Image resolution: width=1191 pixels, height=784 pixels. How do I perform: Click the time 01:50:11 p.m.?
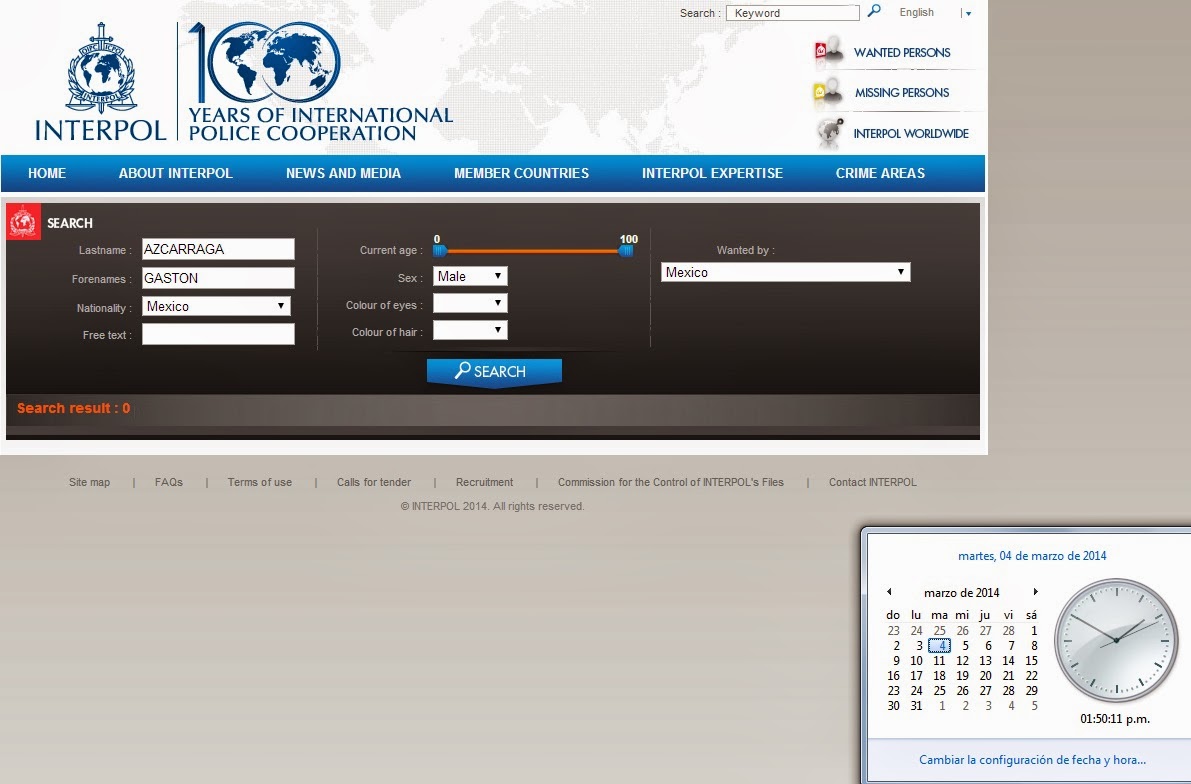tap(1115, 719)
